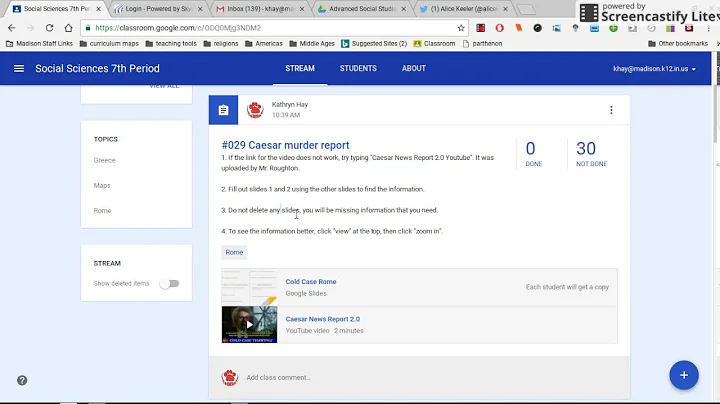Image resolution: width=720 pixels, height=404 pixels.
Task: View the 0 DONE submissions
Action: point(533,153)
